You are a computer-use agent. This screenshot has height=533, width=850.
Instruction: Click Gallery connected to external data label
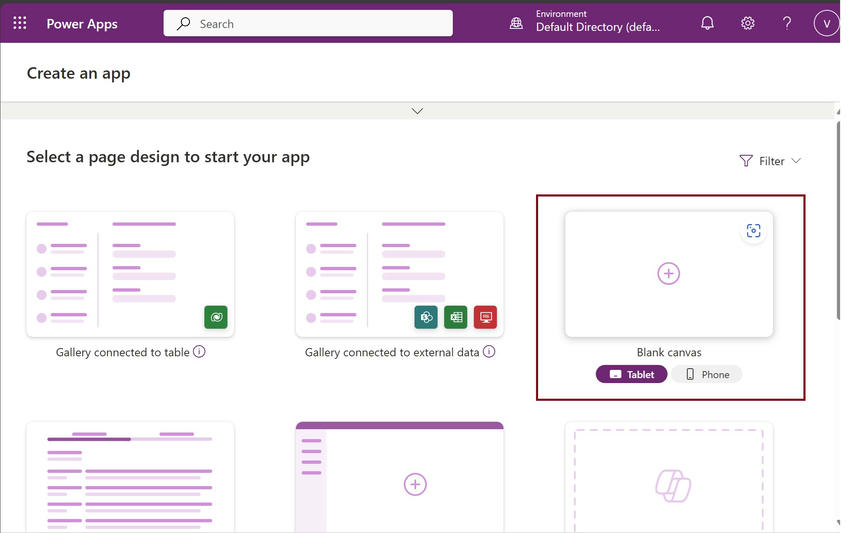click(x=392, y=352)
